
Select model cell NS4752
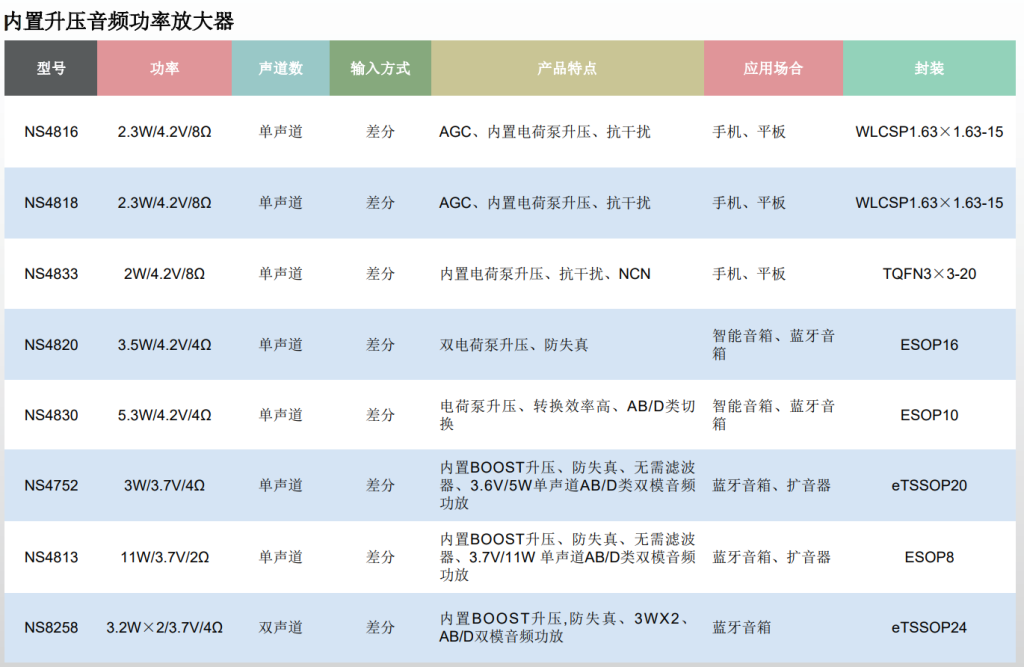pyautogui.click(x=51, y=485)
